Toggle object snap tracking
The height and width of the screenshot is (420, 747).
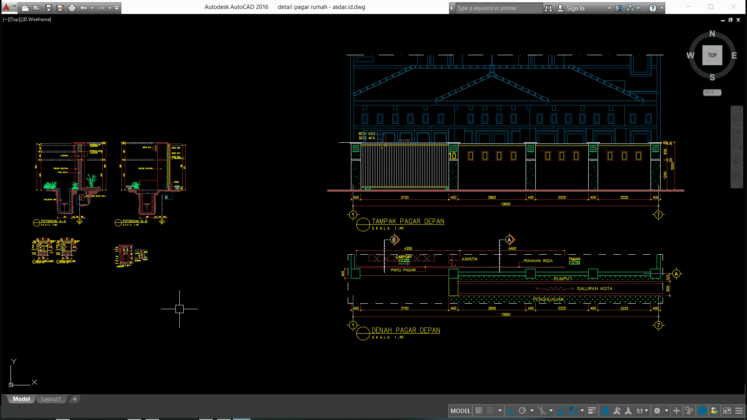pos(561,410)
